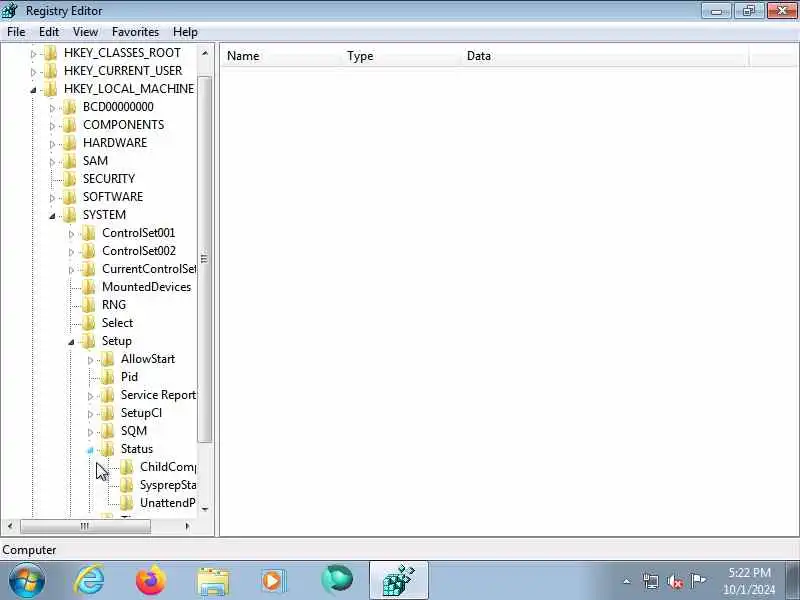
Task: Click the Pid folder icon
Action: [107, 377]
